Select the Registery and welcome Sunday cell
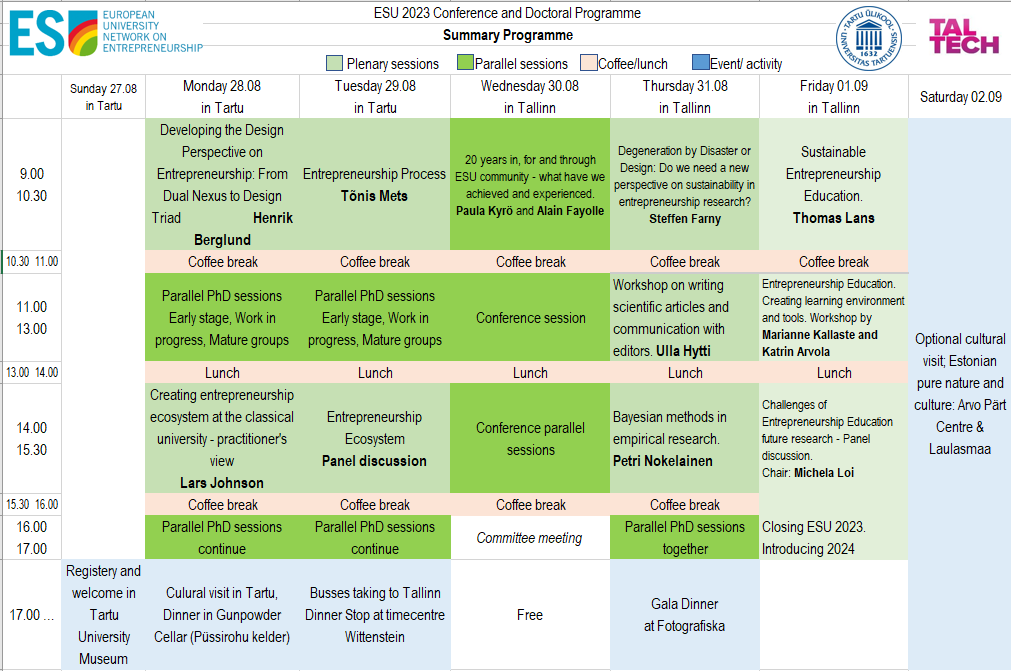Image resolution: width=1011 pixels, height=671 pixels. pyautogui.click(x=103, y=615)
